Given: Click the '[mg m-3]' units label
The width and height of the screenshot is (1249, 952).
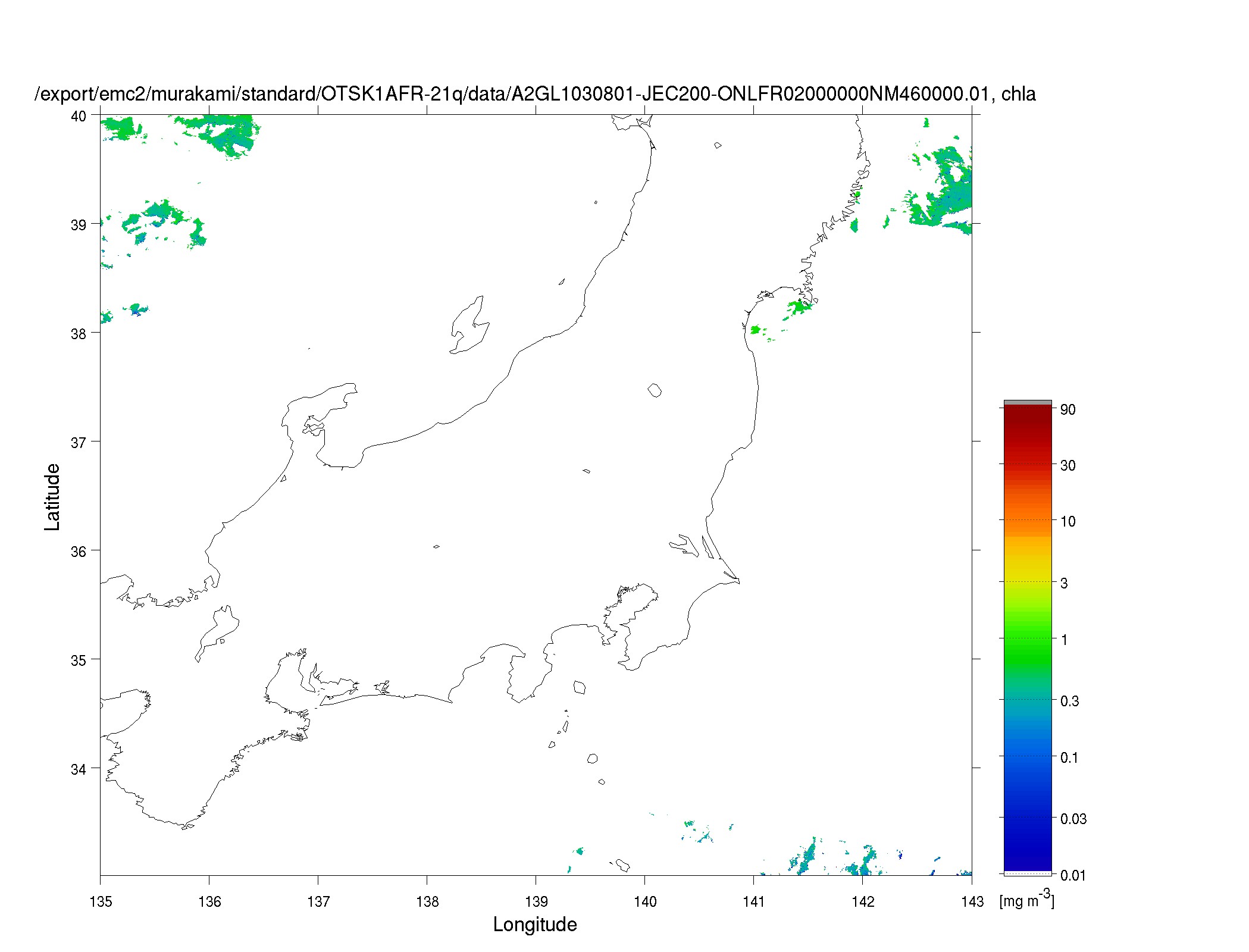Looking at the screenshot, I should (1027, 898).
